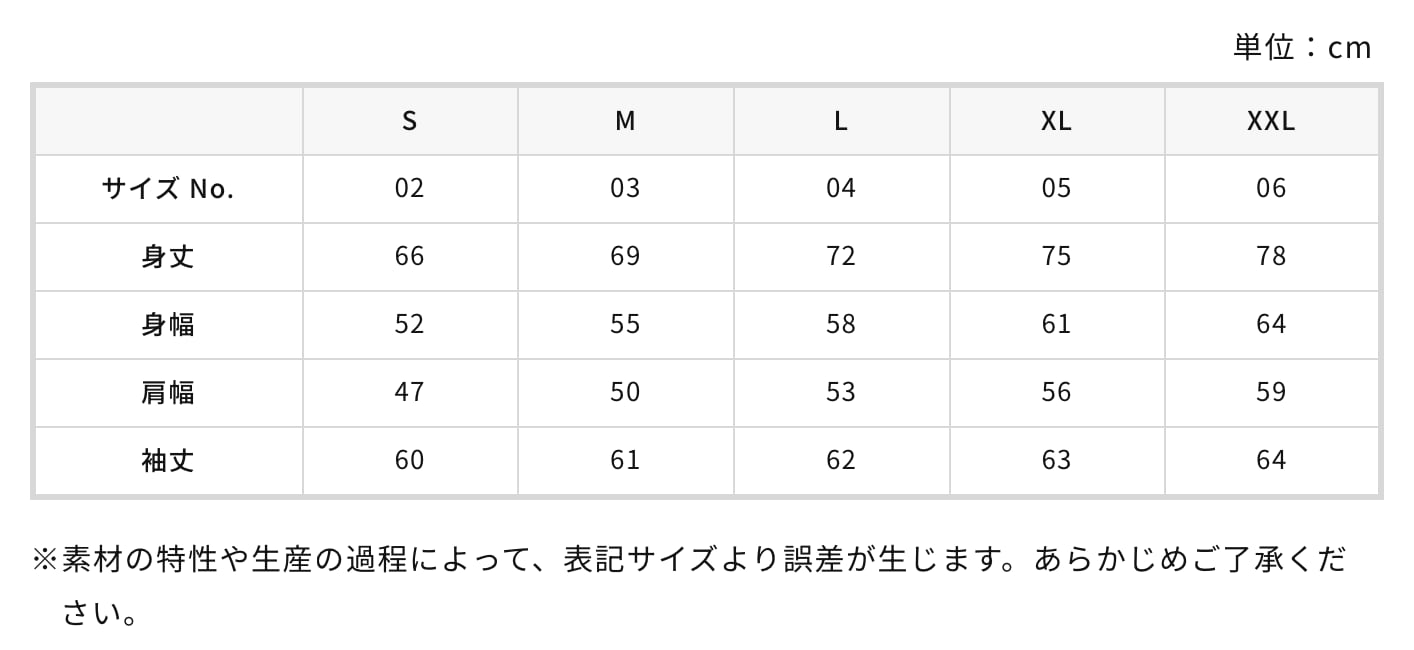Screen dimensions: 1414x650
Task: Select the 身丈 row label
Action: [x=168, y=256]
